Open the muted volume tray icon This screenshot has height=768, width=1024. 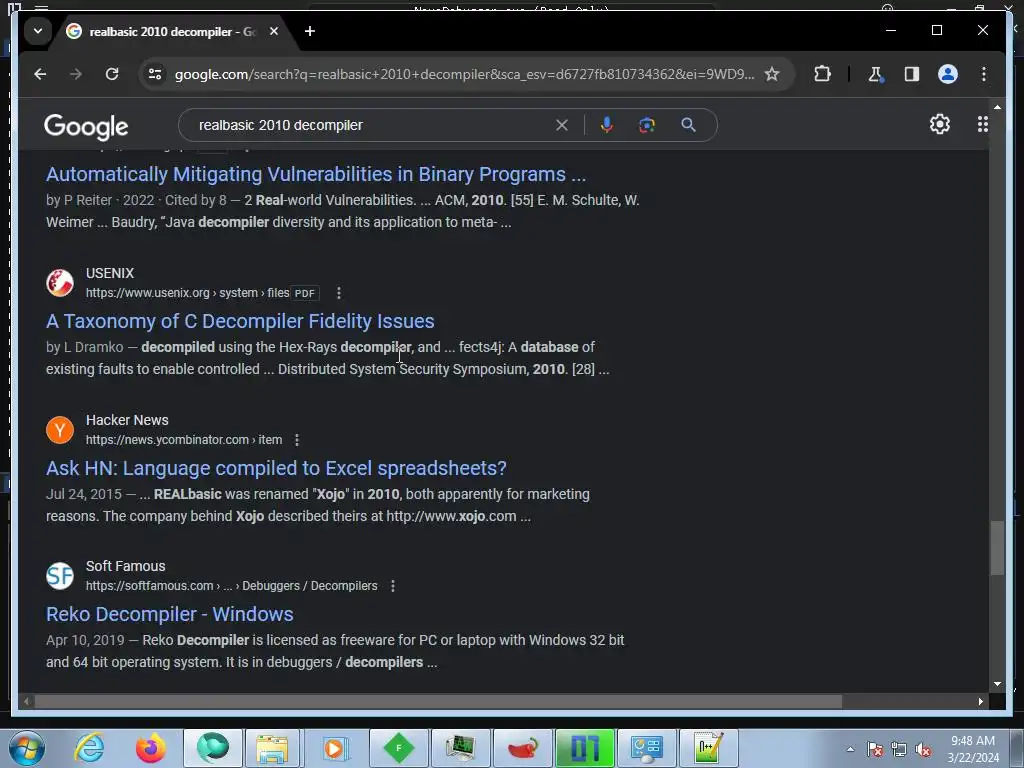pyautogui.click(x=923, y=750)
